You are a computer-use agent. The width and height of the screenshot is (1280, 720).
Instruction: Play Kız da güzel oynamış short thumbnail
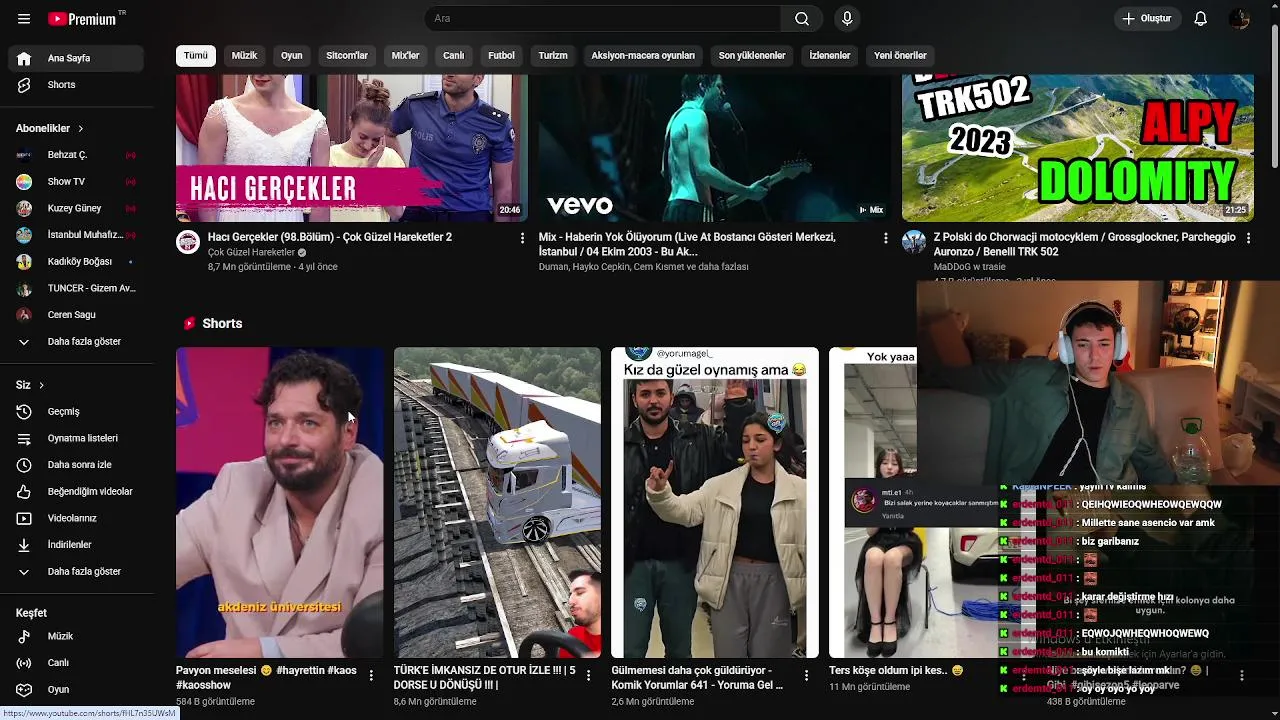(715, 503)
